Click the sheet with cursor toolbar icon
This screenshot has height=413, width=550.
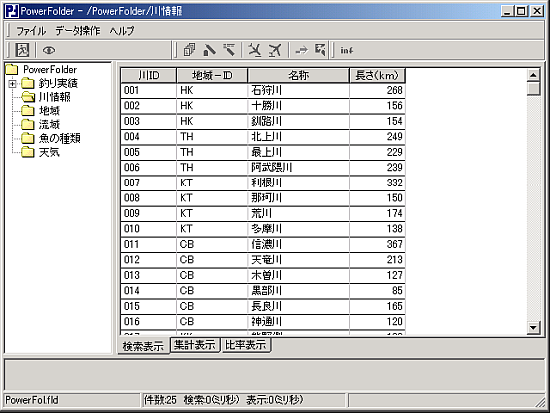pyautogui.click(x=320, y=50)
